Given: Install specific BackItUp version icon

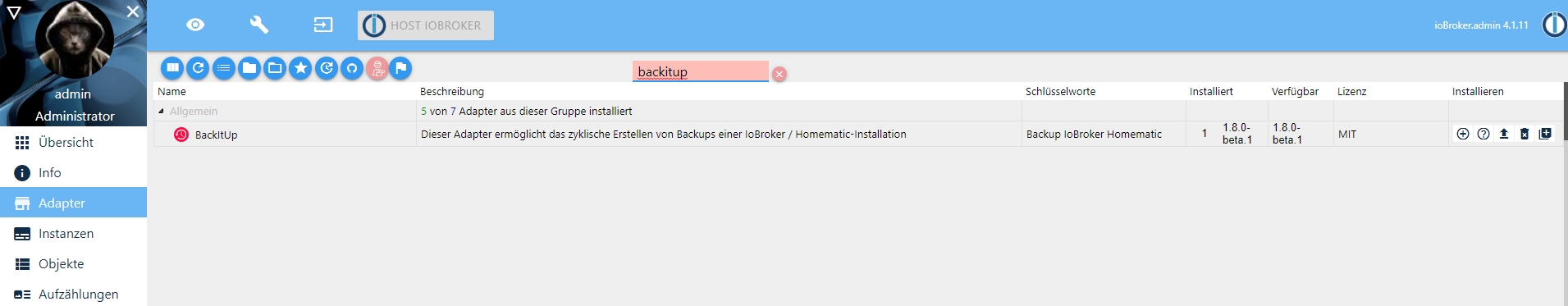Looking at the screenshot, I should 1545,134.
